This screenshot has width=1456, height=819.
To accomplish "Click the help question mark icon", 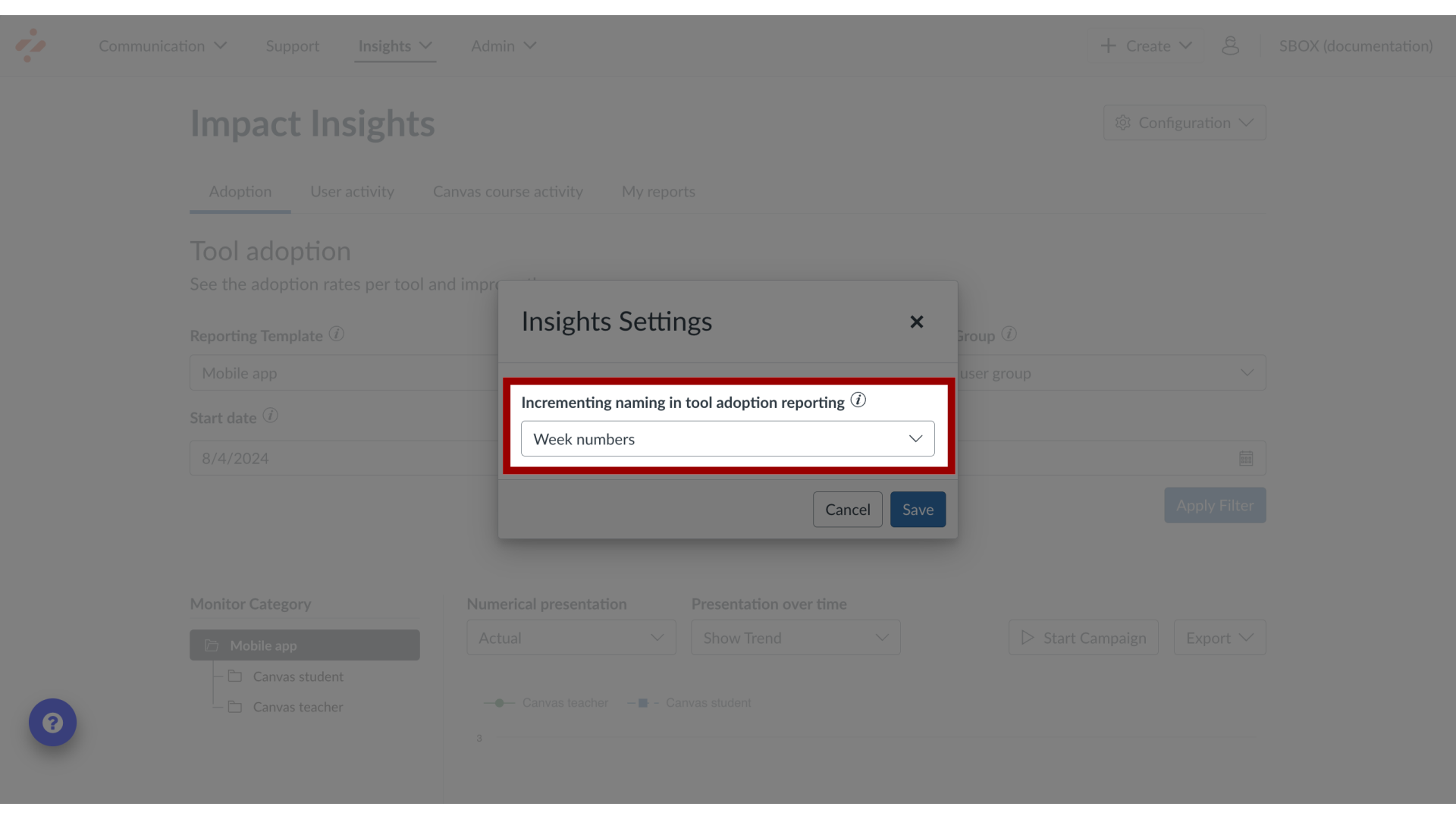I will coord(52,722).
